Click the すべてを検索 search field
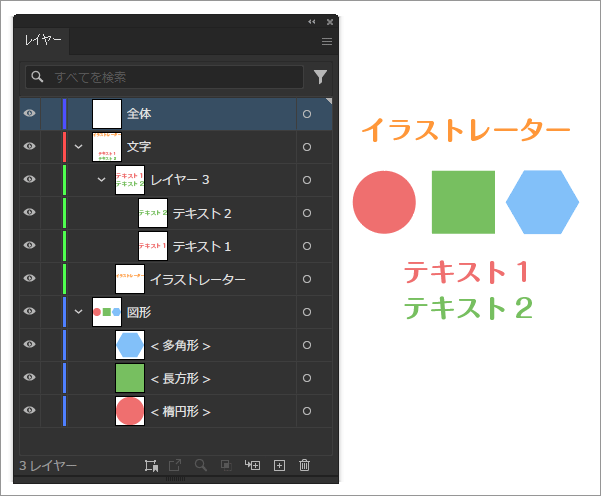This screenshot has height=496, width=601. pyautogui.click(x=164, y=77)
